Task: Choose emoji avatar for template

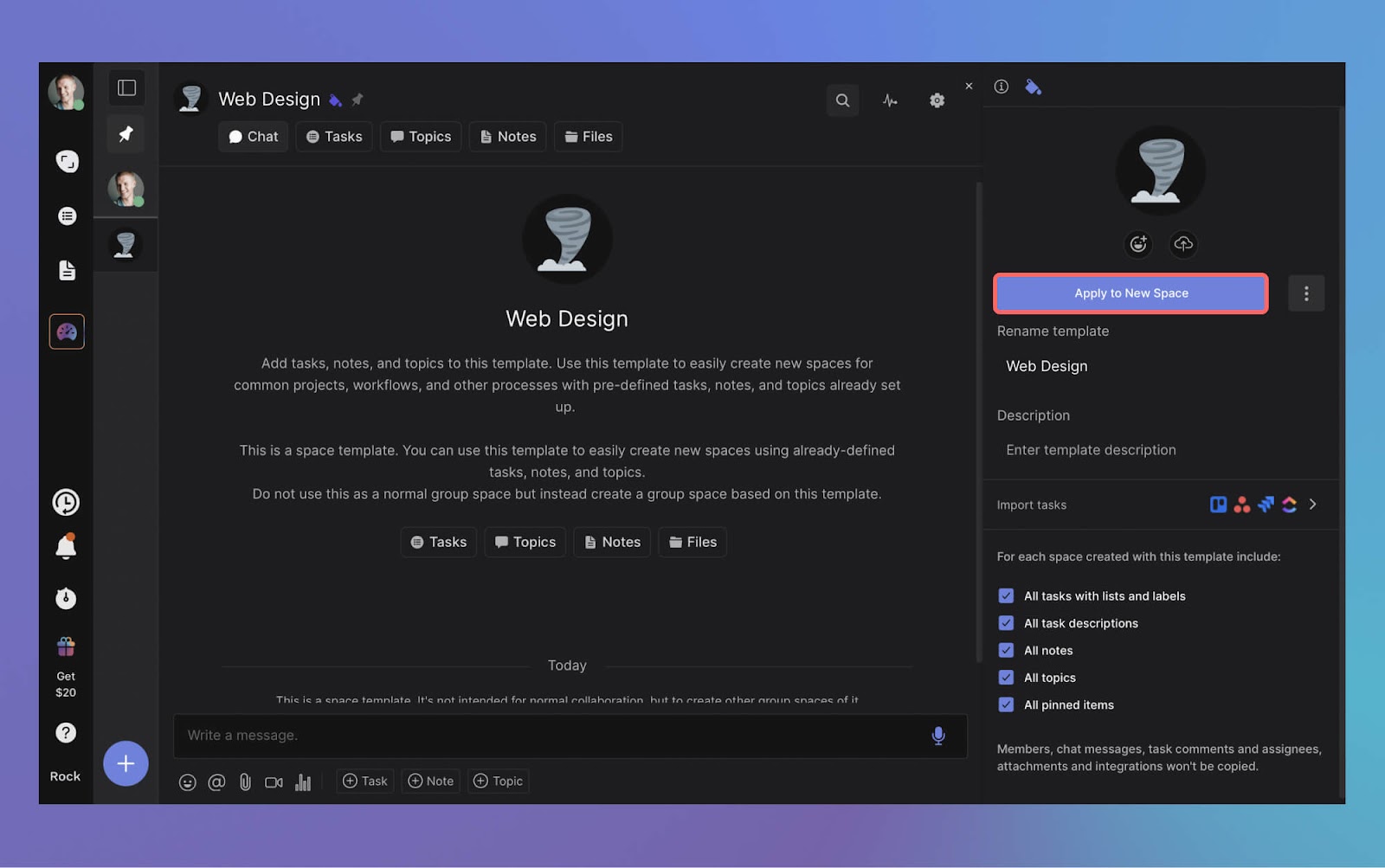Action: tap(1138, 244)
